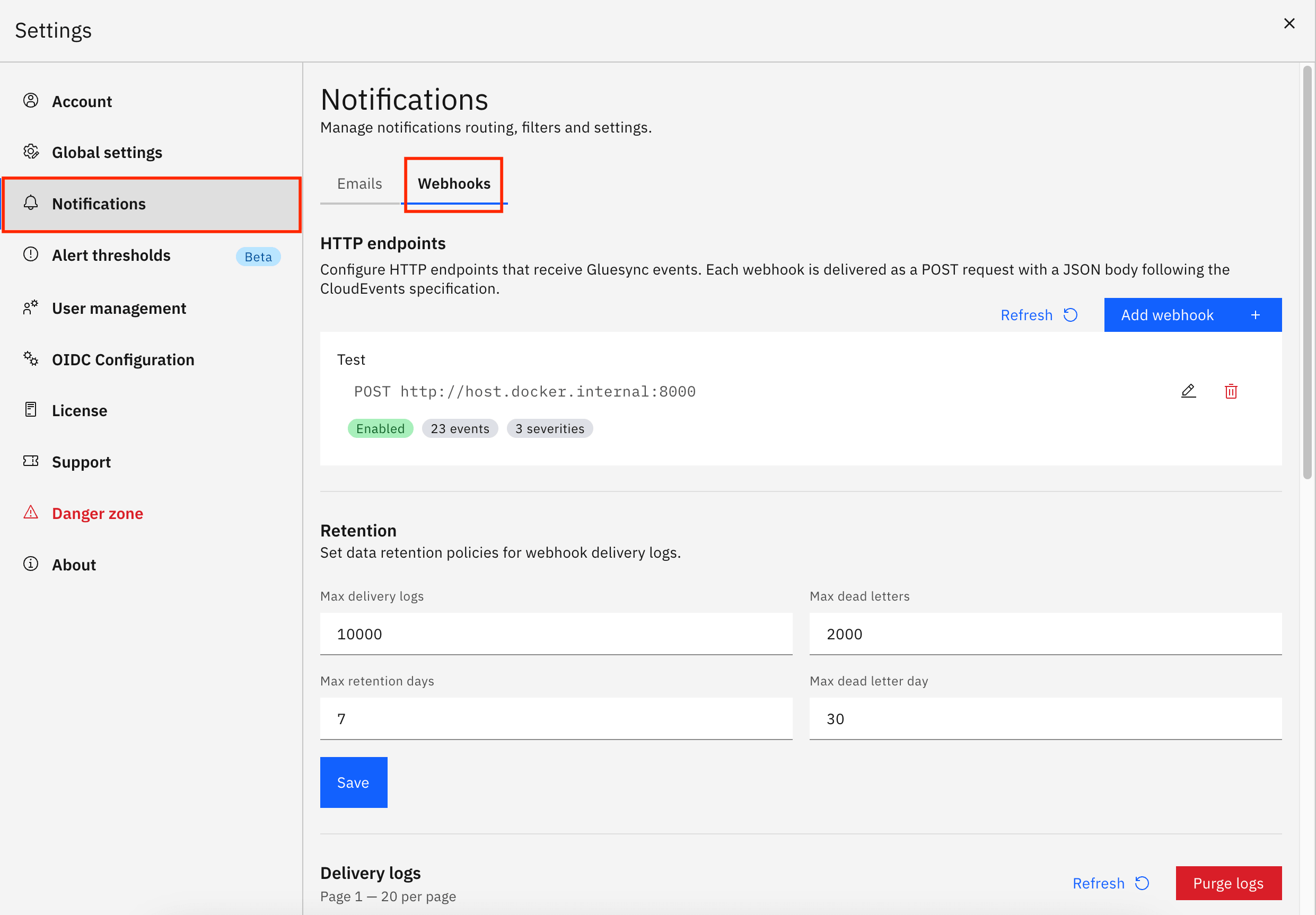Open the Danger zone section
The height and width of the screenshot is (915, 1316).
coord(151,513)
